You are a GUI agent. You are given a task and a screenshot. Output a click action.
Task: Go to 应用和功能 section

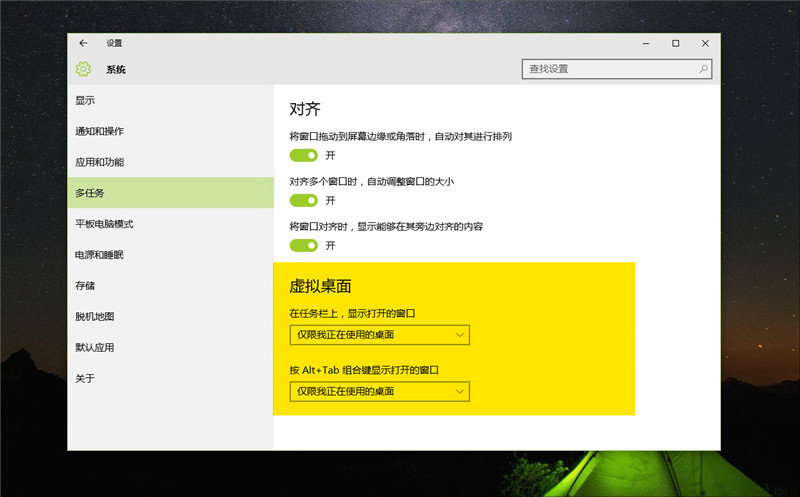[99, 162]
